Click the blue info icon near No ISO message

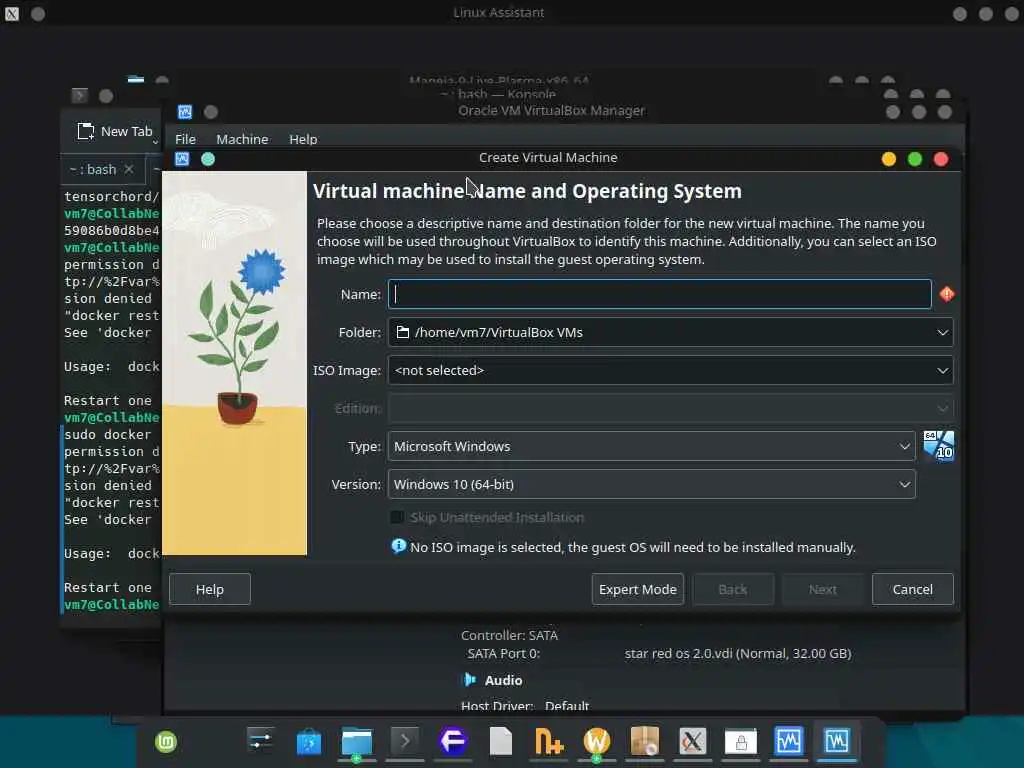[x=398, y=546]
